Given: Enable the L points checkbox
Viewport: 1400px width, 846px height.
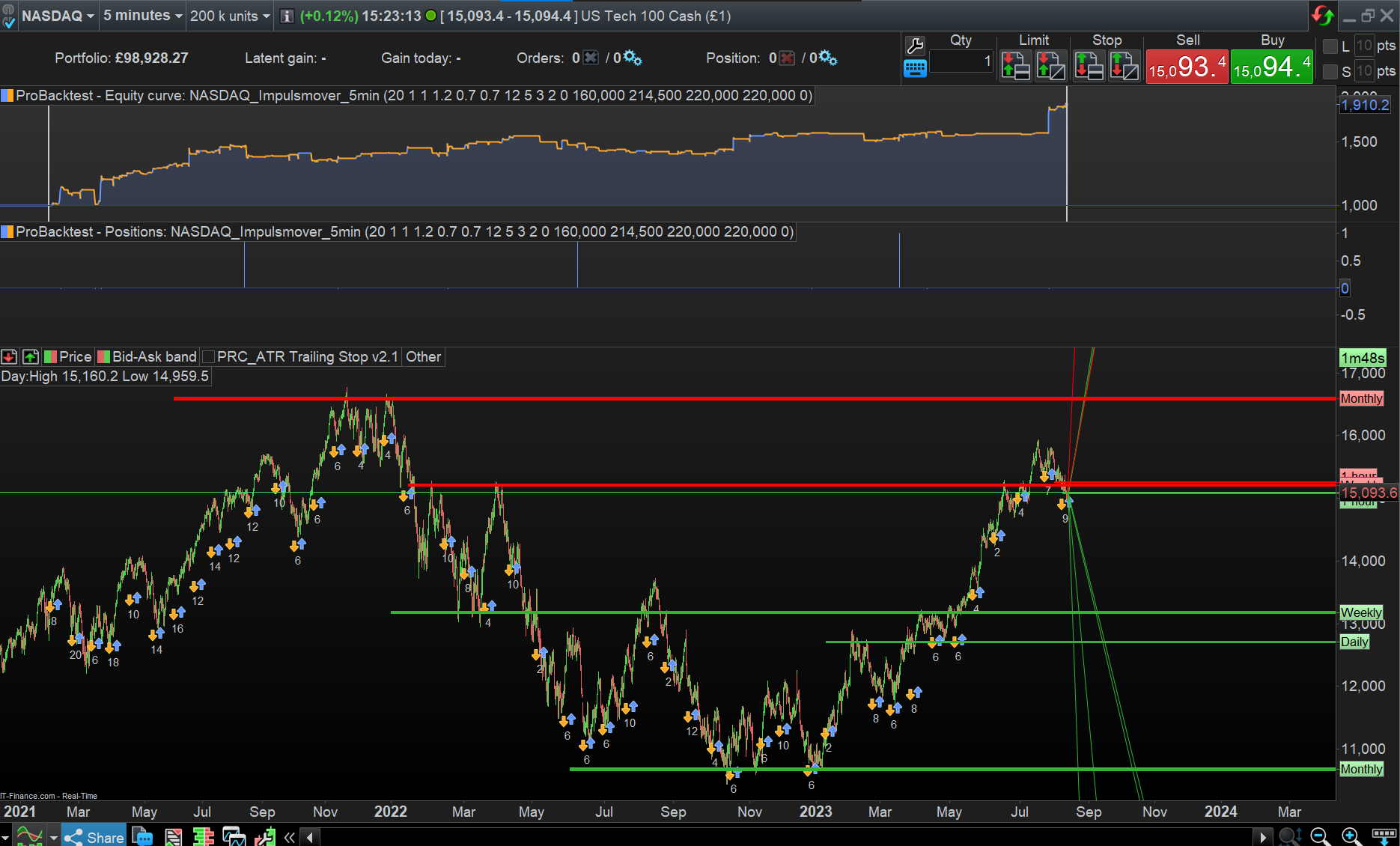Looking at the screenshot, I should point(1330,46).
